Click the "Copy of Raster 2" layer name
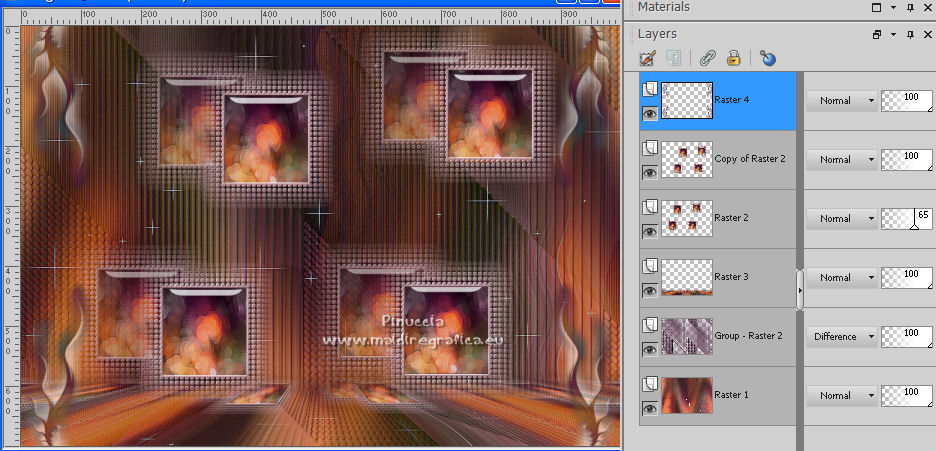This screenshot has height=451, width=936. [750, 159]
